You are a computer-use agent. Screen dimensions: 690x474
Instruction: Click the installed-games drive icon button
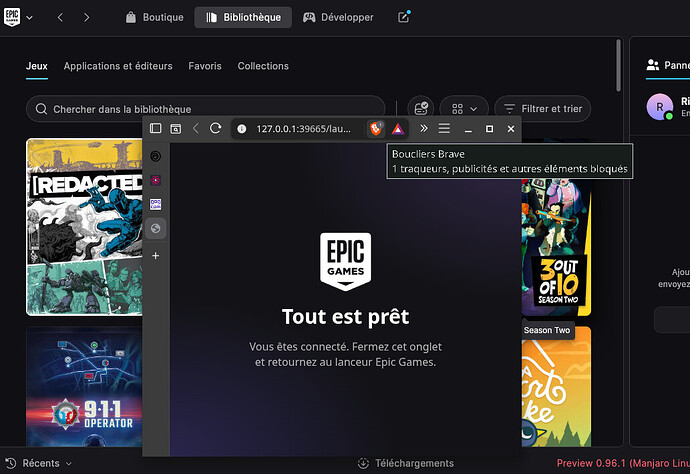tap(421, 108)
